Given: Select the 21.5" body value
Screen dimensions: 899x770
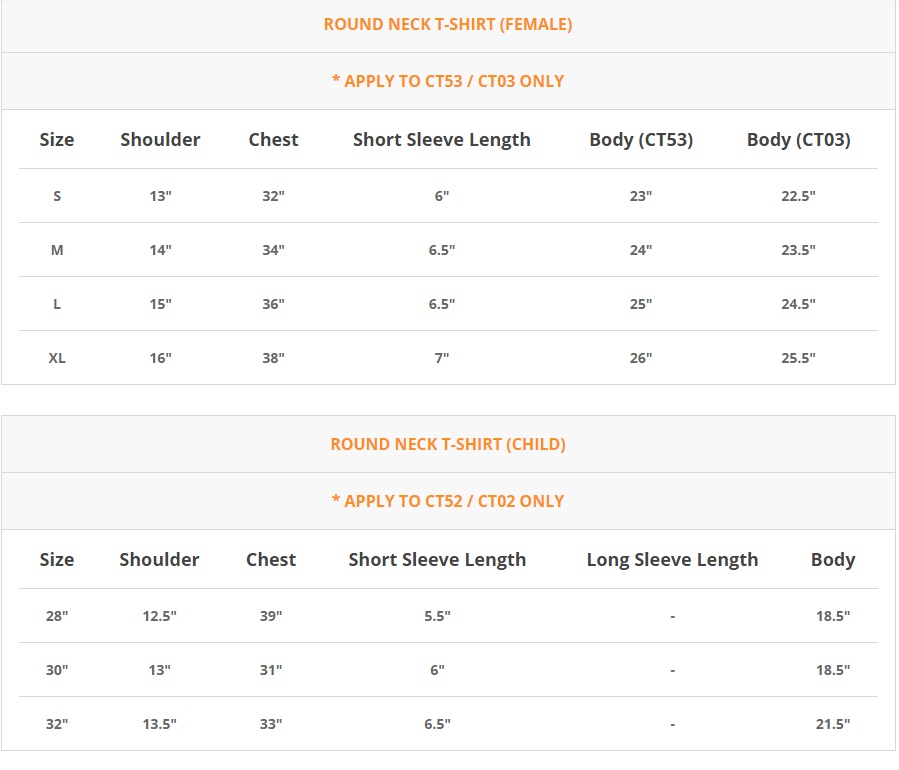Looking at the screenshot, I should coord(832,724).
